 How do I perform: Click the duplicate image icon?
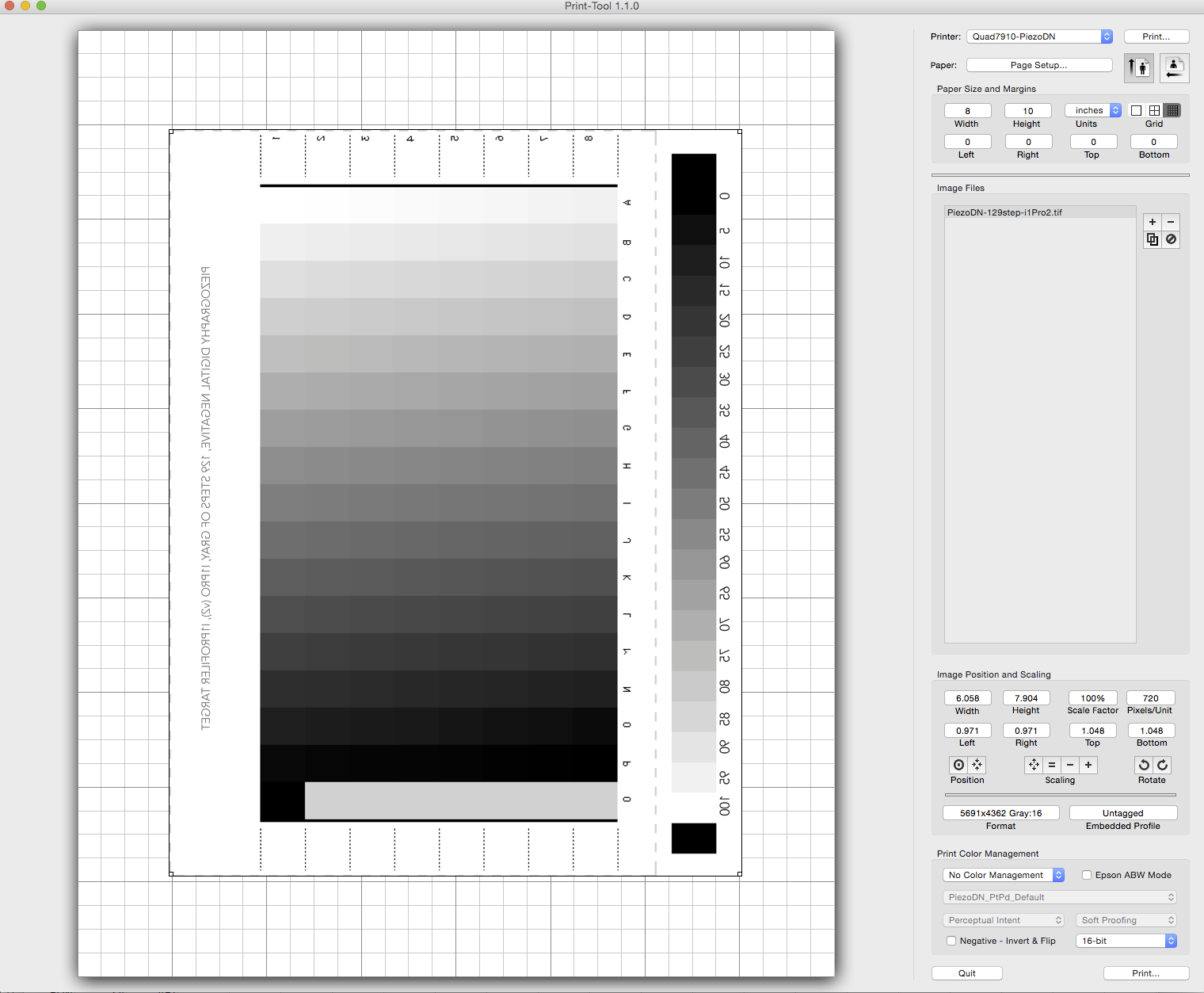[1153, 239]
